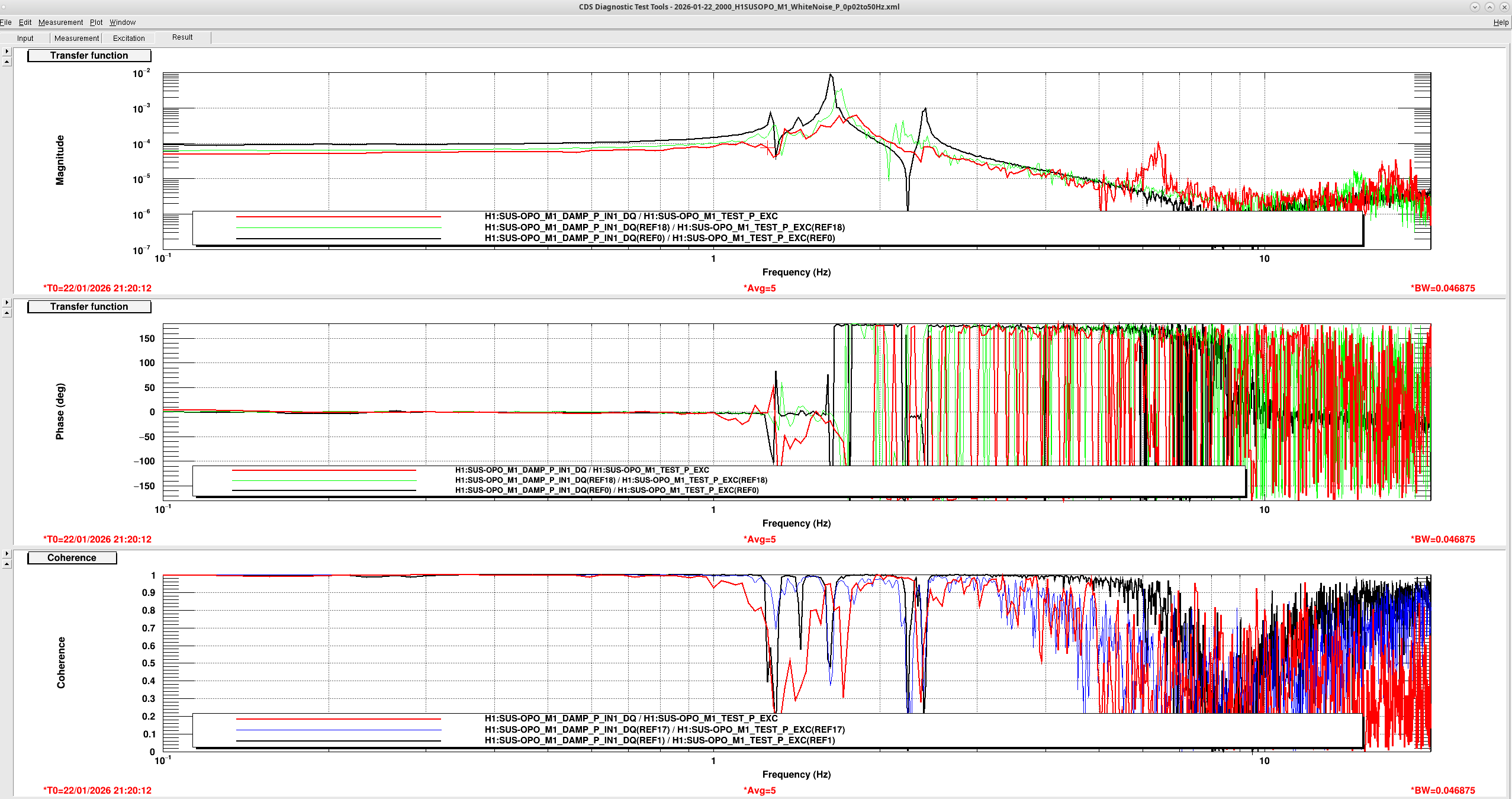Open the Plot menu
The width and height of the screenshot is (1512, 799).
(x=96, y=23)
